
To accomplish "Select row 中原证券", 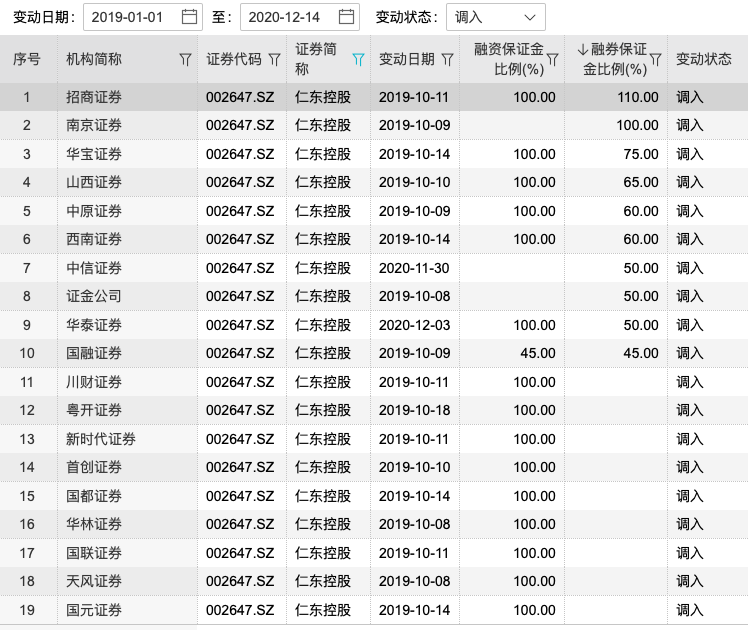I will tap(374, 211).
